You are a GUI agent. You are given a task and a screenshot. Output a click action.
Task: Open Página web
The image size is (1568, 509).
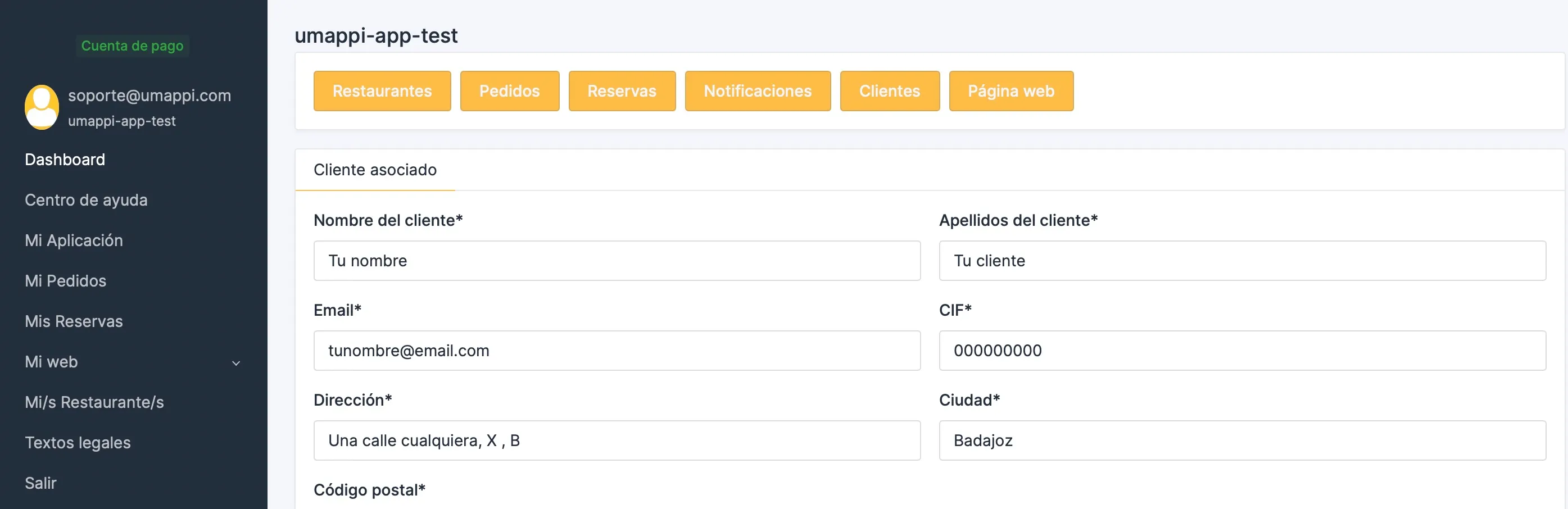tap(1011, 91)
